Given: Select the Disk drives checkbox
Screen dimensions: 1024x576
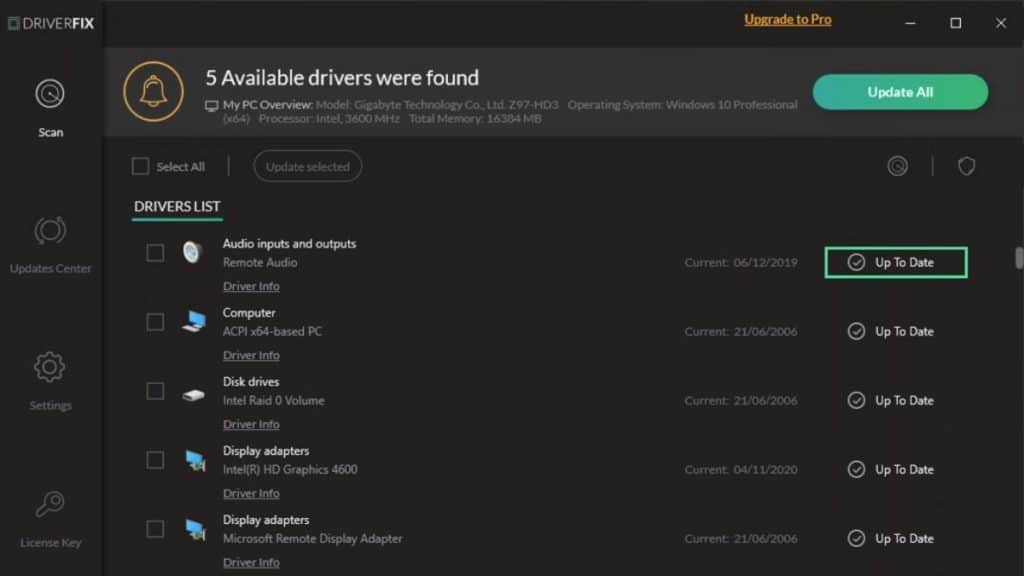Looking at the screenshot, I should (155, 391).
